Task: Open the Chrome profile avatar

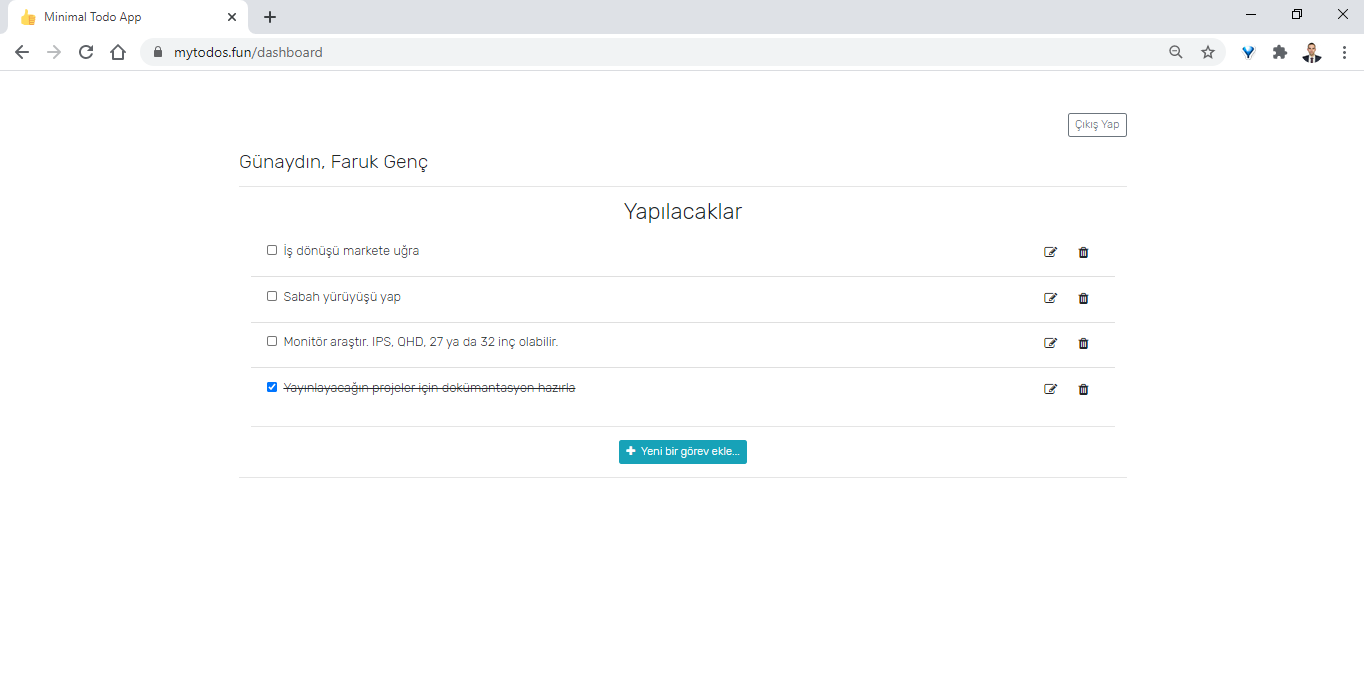Action: [1312, 52]
